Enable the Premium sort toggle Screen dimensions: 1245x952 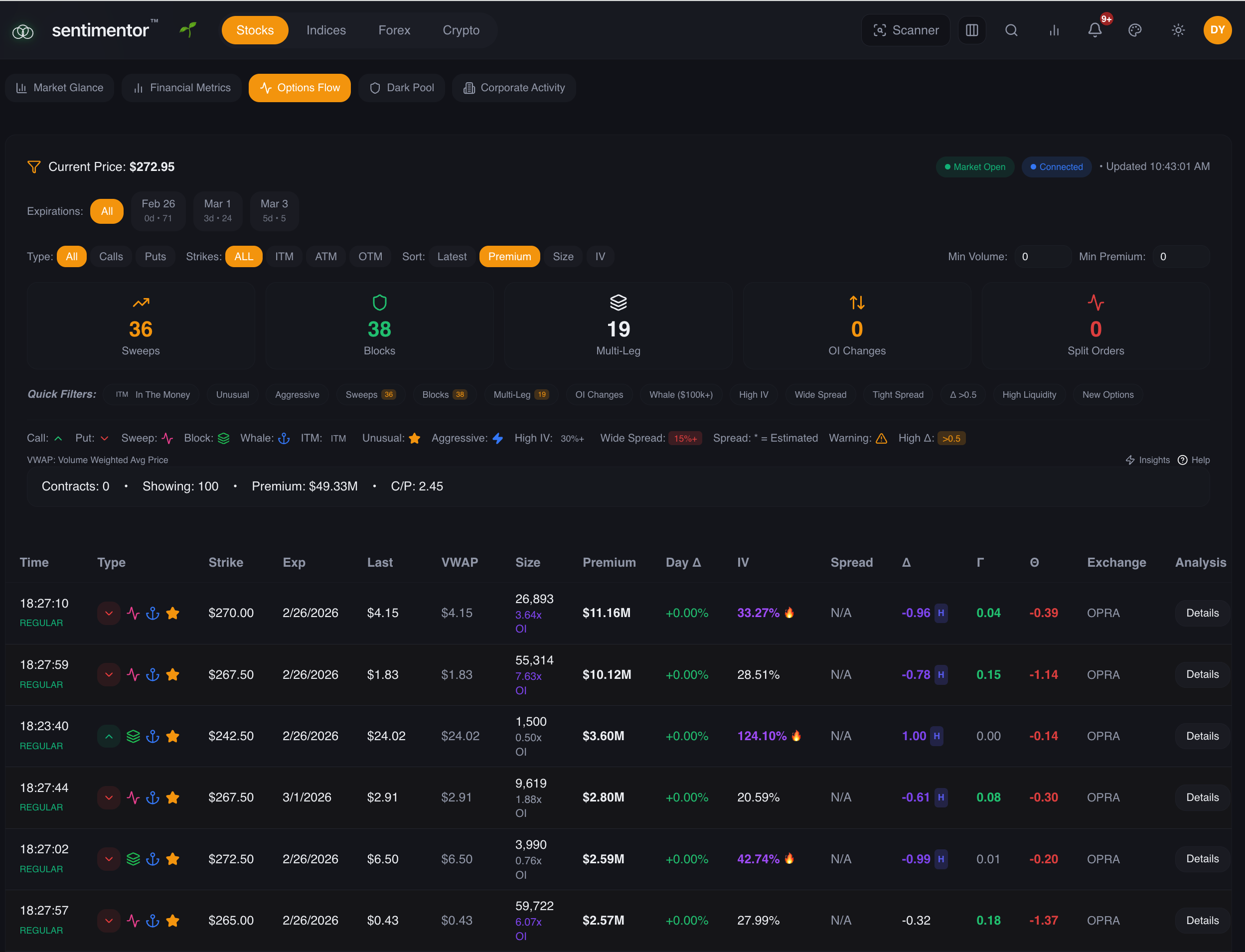(x=509, y=256)
